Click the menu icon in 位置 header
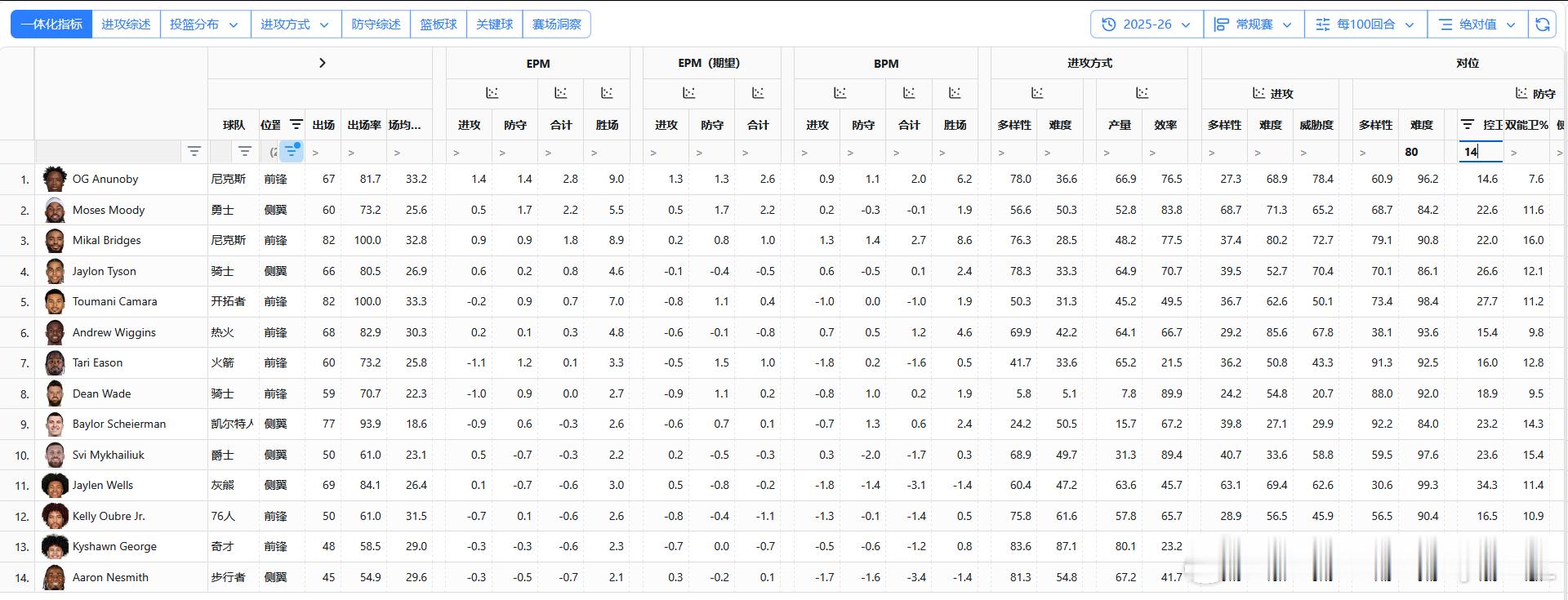Viewport: 1568px width, 600px height. coord(296,125)
